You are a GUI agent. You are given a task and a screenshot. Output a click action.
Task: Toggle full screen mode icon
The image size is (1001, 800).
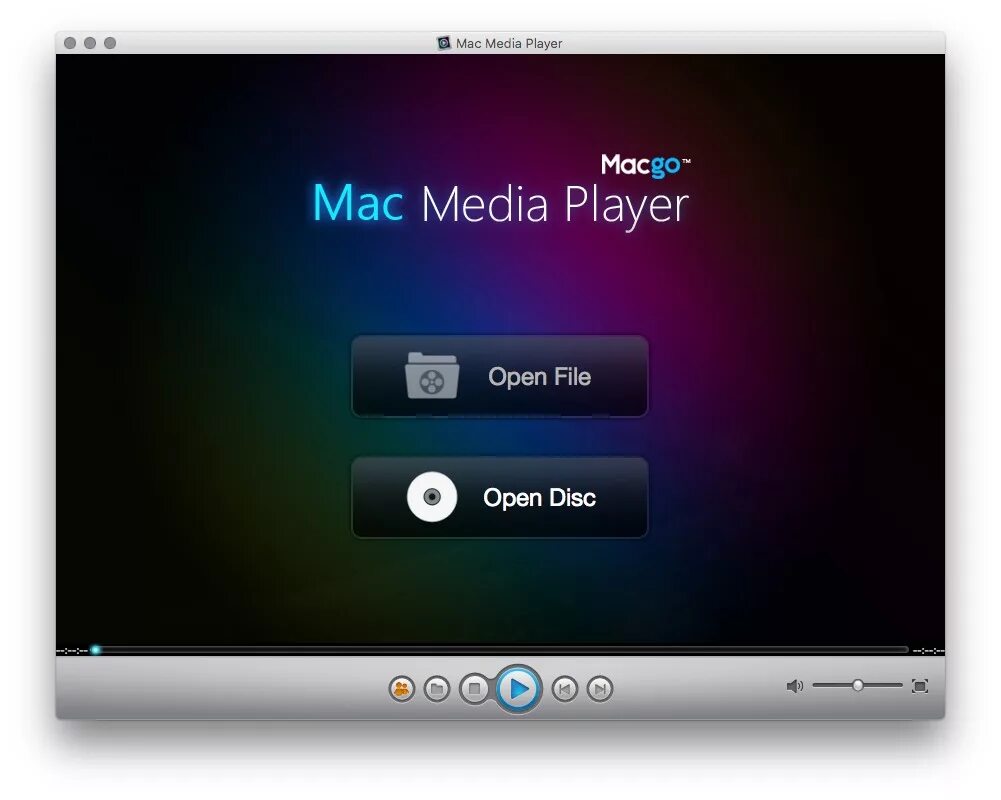[920, 686]
